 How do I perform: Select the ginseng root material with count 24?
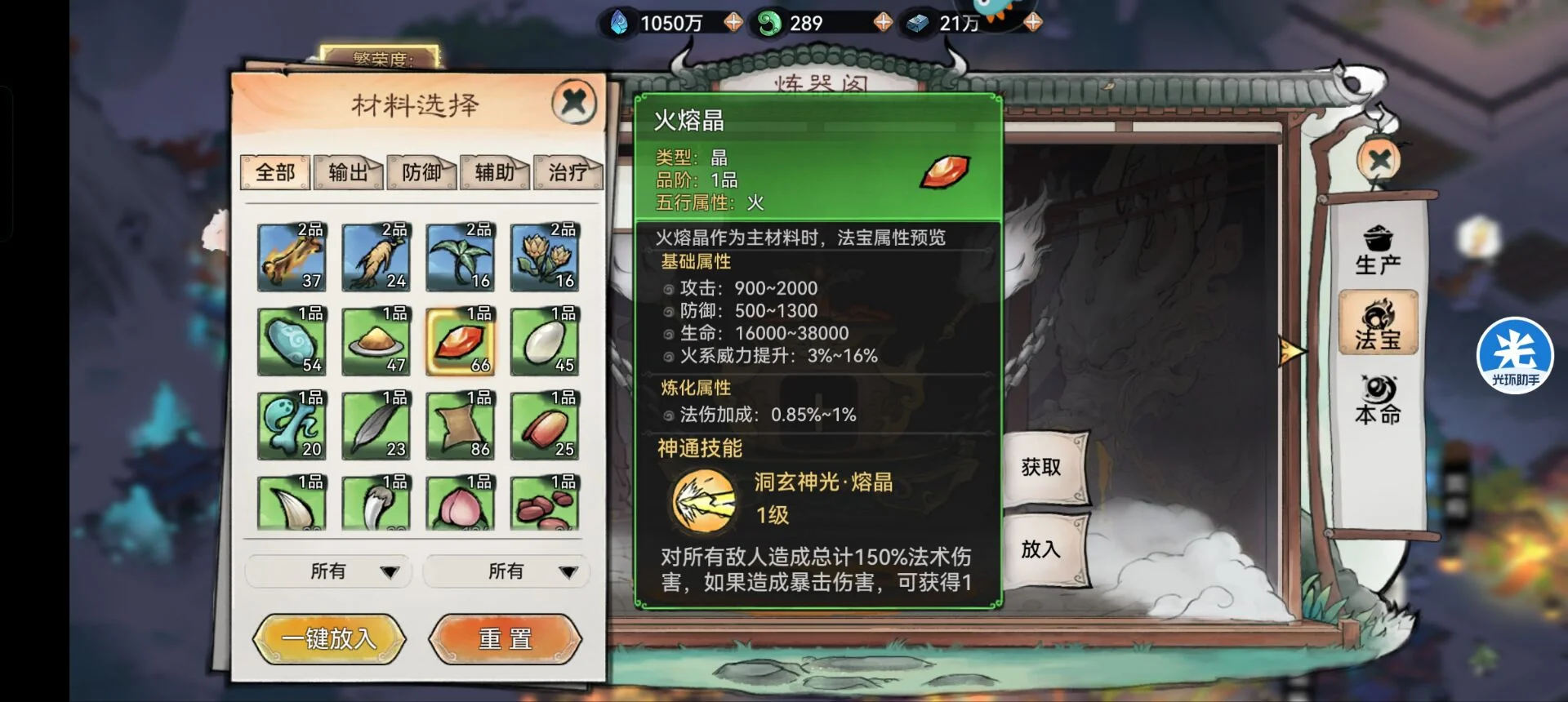point(376,257)
